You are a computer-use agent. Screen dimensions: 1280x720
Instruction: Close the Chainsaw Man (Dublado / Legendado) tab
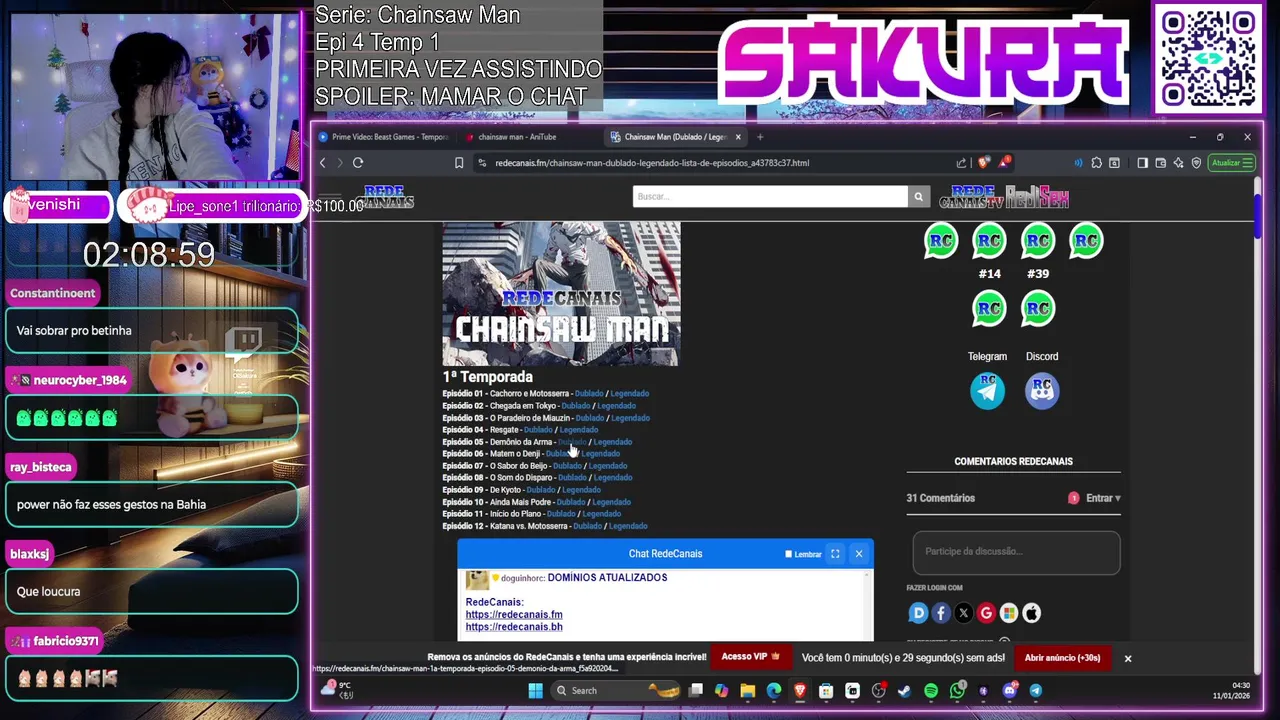738,137
